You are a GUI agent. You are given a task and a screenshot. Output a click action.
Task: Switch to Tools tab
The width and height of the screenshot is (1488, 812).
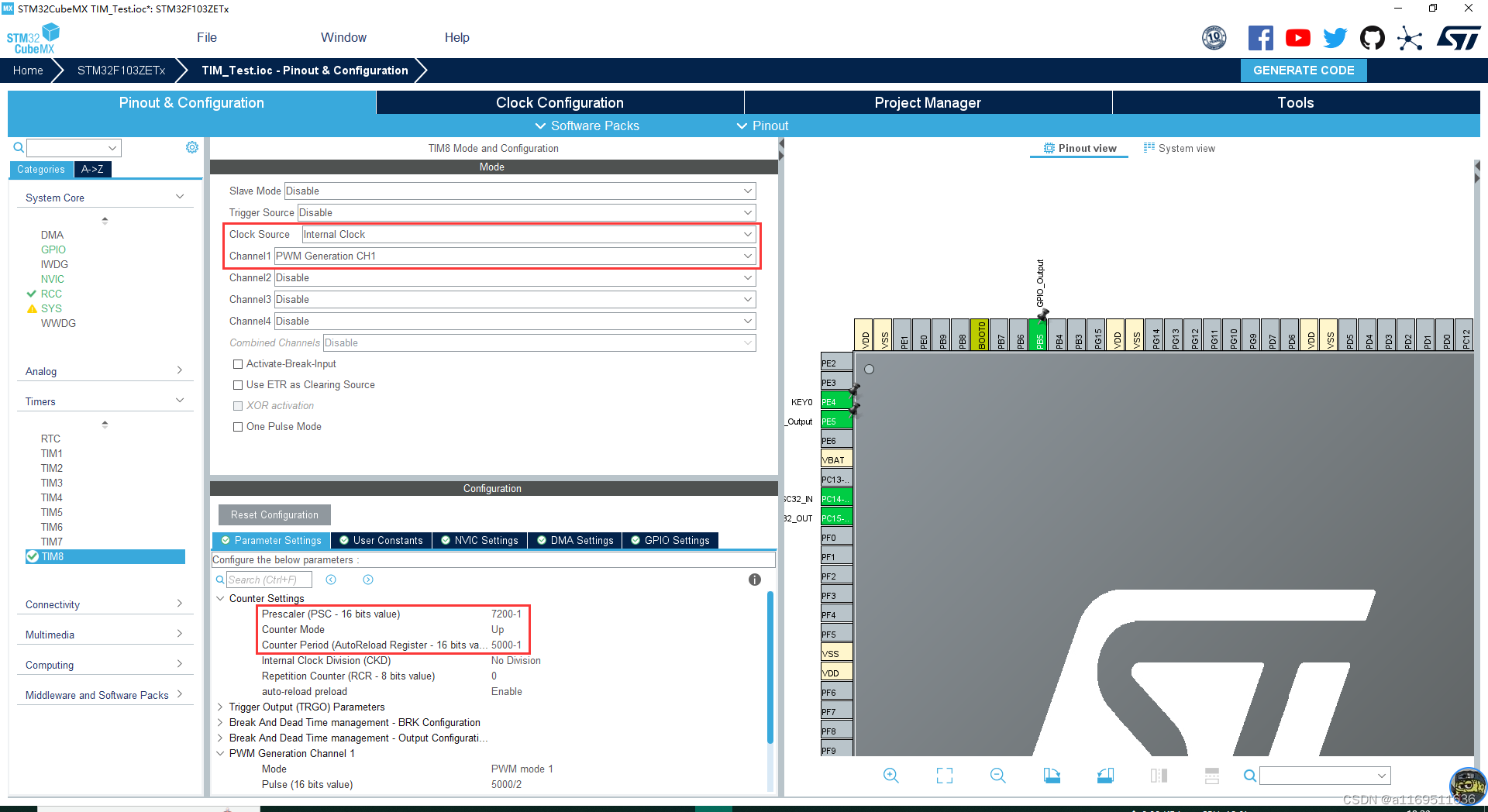[x=1296, y=102]
